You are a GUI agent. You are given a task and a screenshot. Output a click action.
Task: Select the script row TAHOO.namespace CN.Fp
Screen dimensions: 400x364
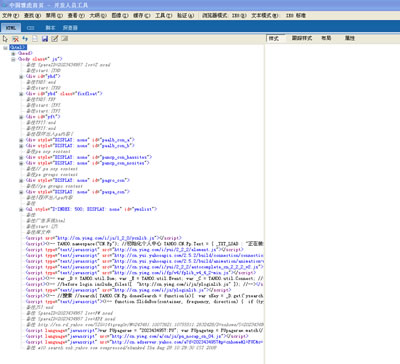click(x=145, y=244)
